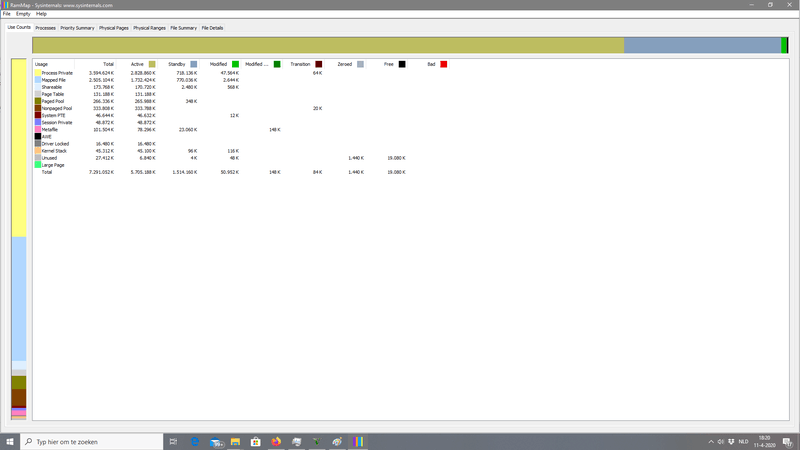Sort by the Total column header
The width and height of the screenshot is (800, 450).
(x=95, y=64)
